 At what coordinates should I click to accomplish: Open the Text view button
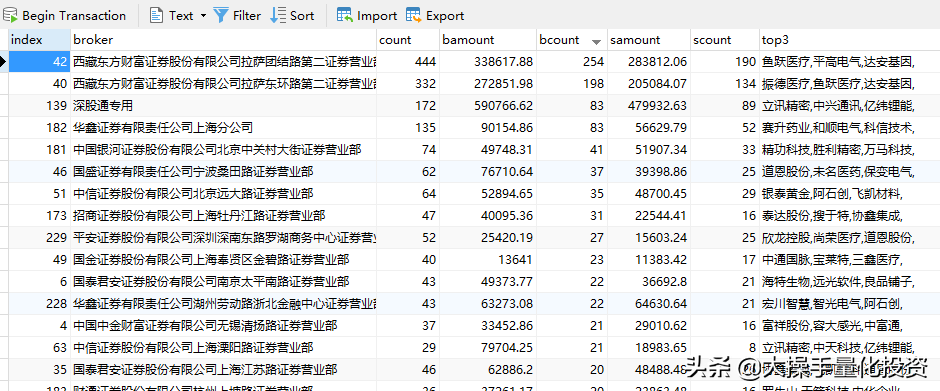click(x=171, y=16)
